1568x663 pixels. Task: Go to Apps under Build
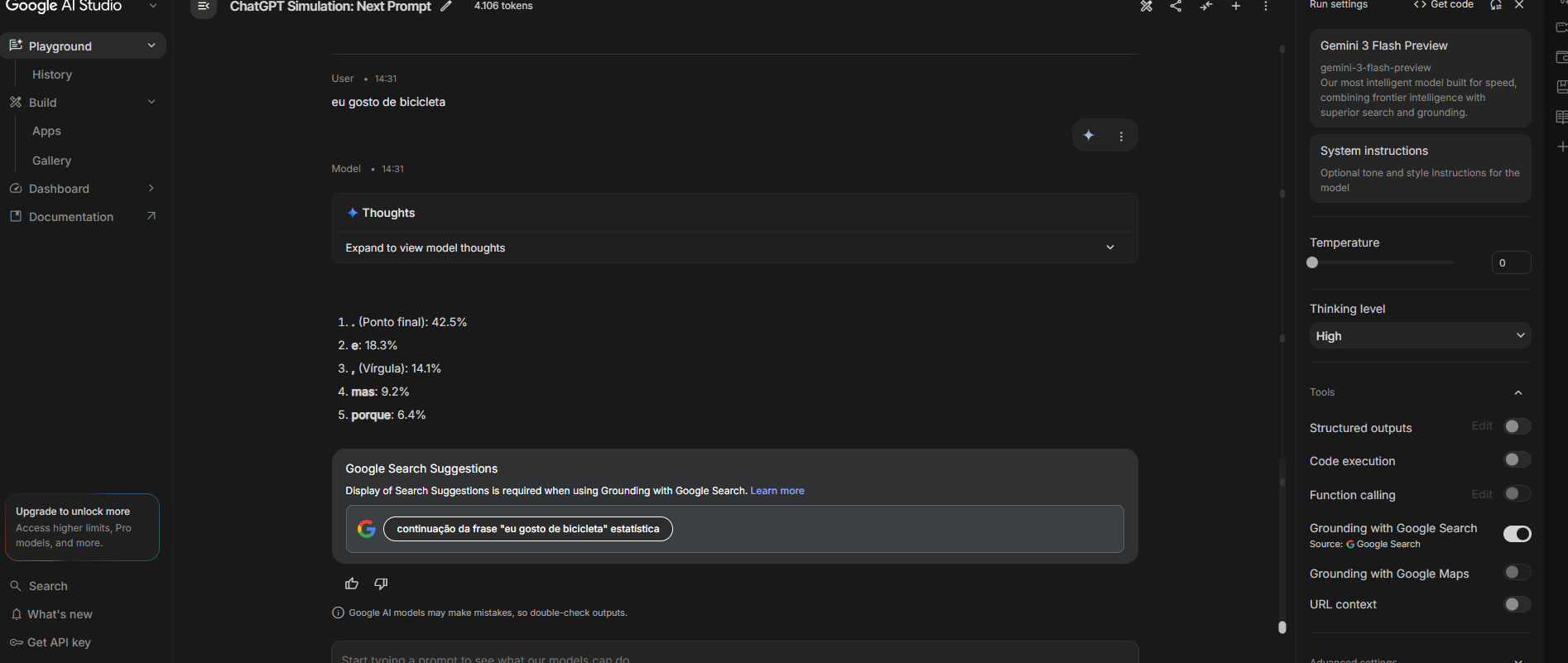pyautogui.click(x=47, y=131)
